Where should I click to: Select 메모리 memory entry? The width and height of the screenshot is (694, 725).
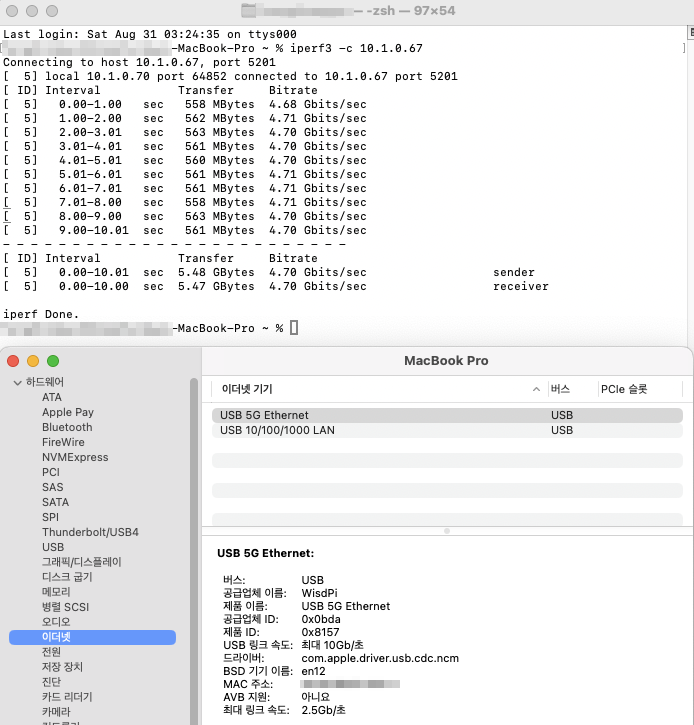click(56, 592)
